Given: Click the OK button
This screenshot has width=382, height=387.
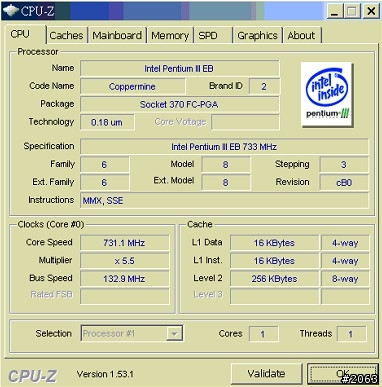Looking at the screenshot, I should pos(343,374).
